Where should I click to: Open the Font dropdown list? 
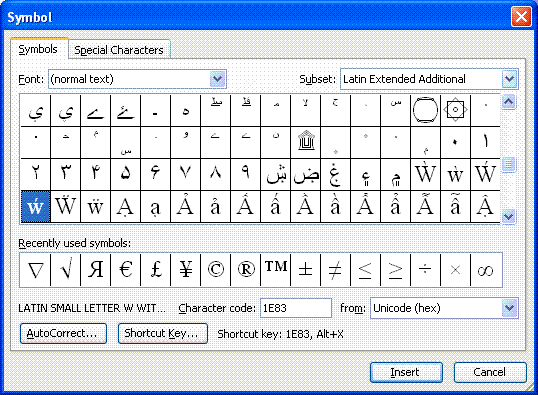click(x=218, y=79)
